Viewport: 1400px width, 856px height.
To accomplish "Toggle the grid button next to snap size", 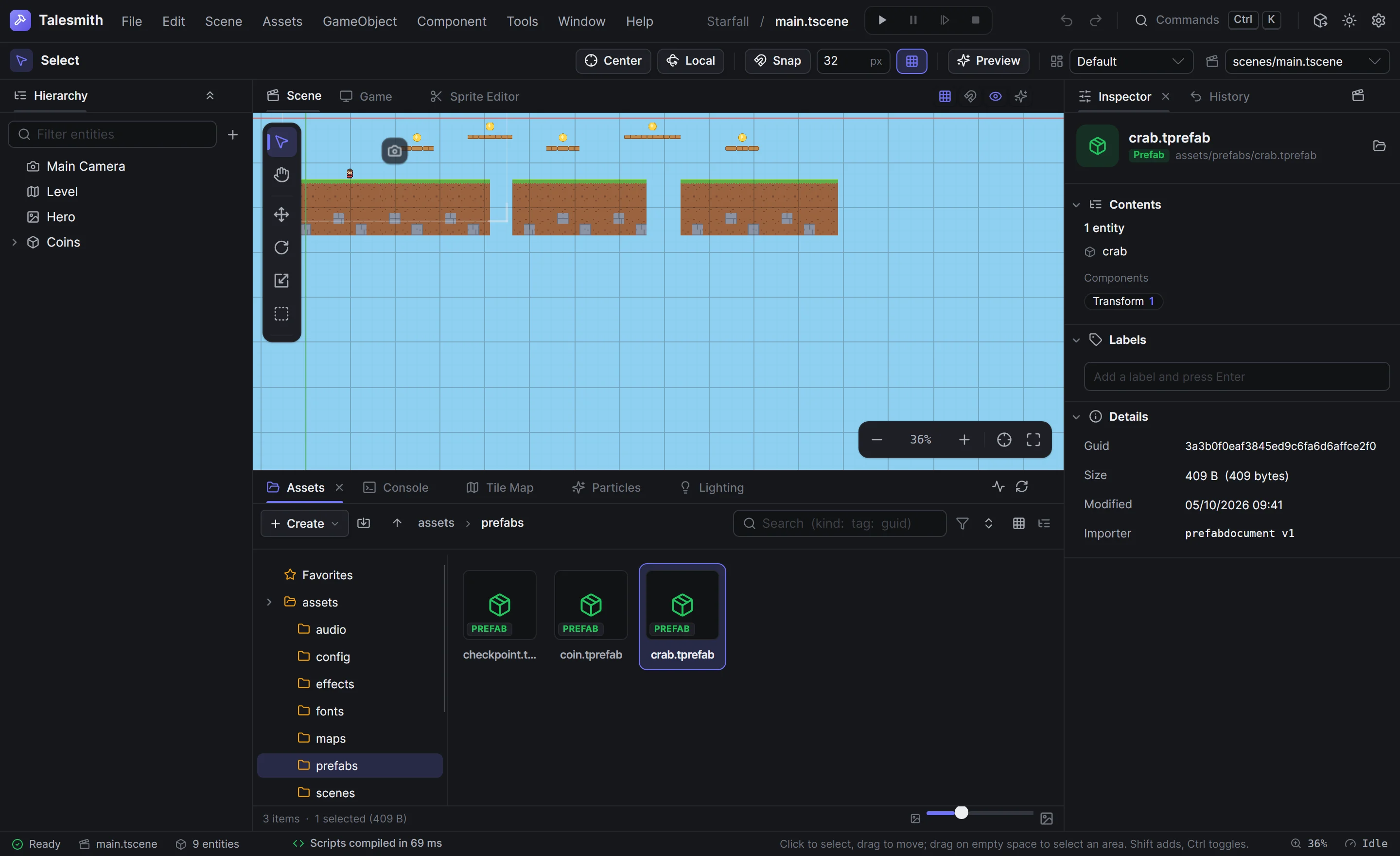I will 911,61.
